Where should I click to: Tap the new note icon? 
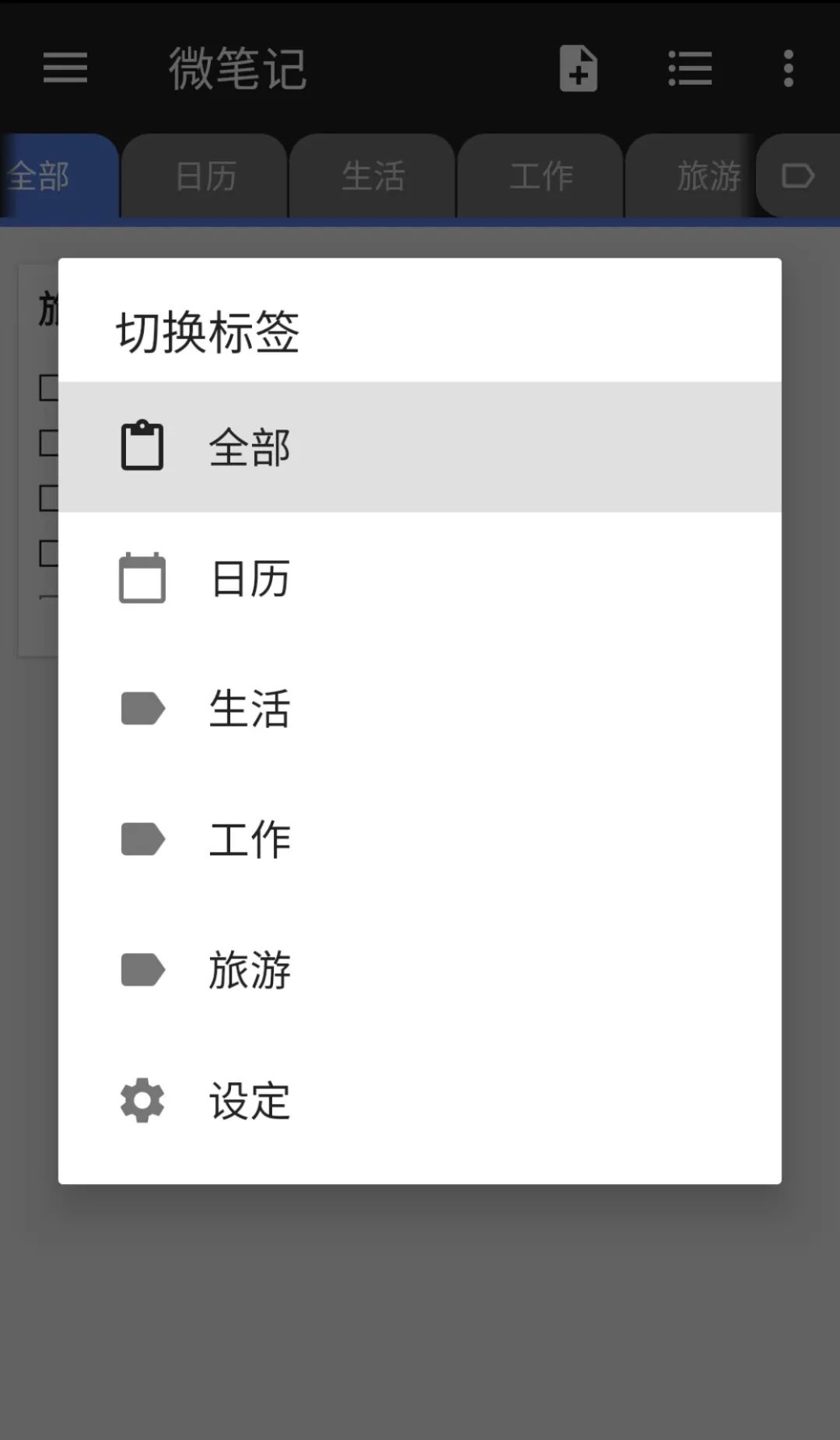pyautogui.click(x=579, y=68)
